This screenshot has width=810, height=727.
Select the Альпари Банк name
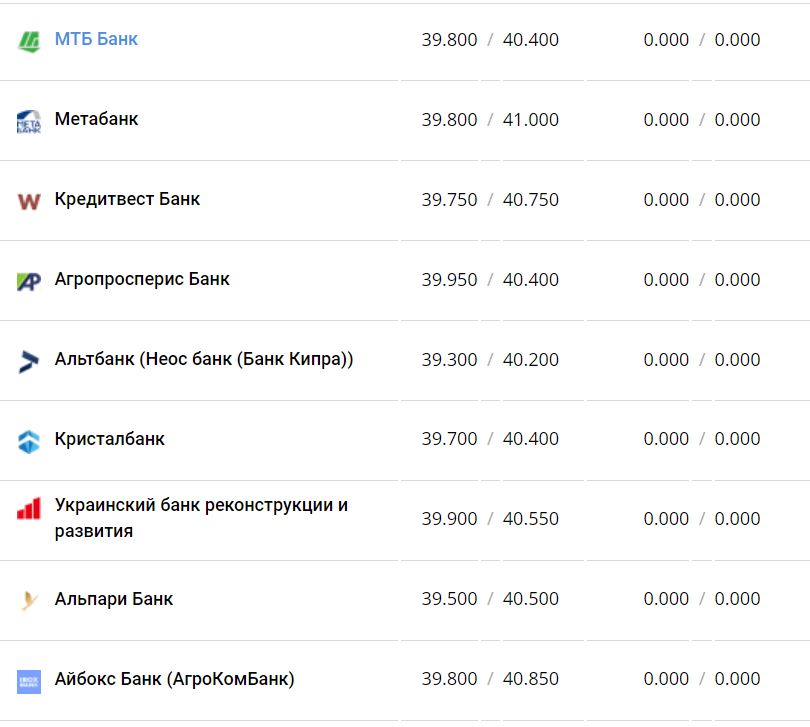tap(114, 599)
